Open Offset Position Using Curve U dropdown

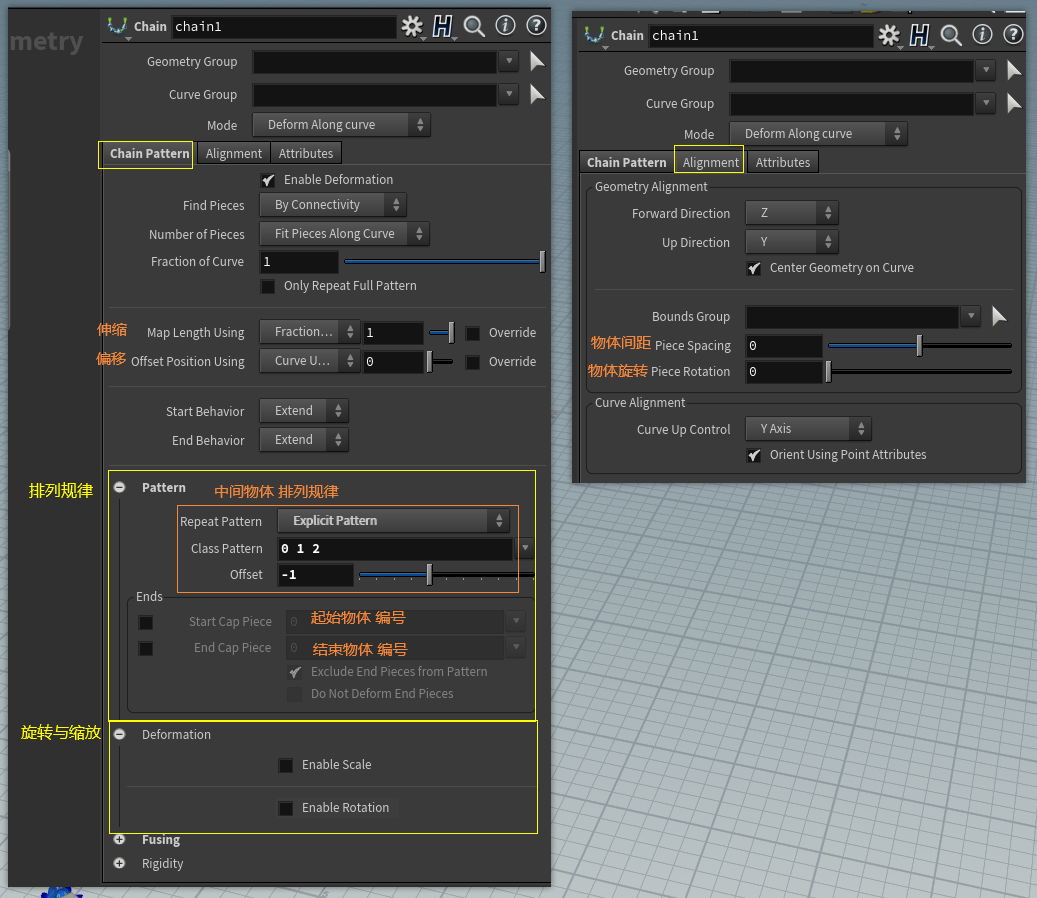(309, 360)
